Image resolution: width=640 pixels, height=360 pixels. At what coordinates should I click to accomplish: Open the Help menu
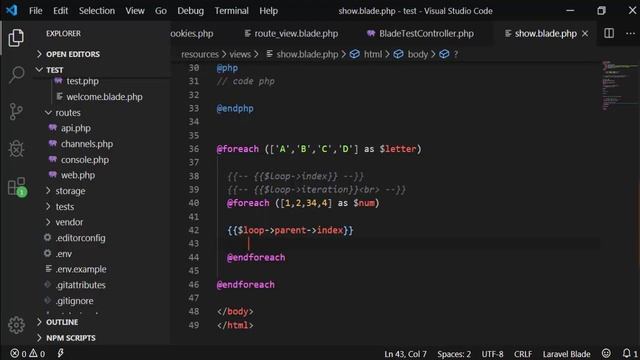[x=268, y=11]
